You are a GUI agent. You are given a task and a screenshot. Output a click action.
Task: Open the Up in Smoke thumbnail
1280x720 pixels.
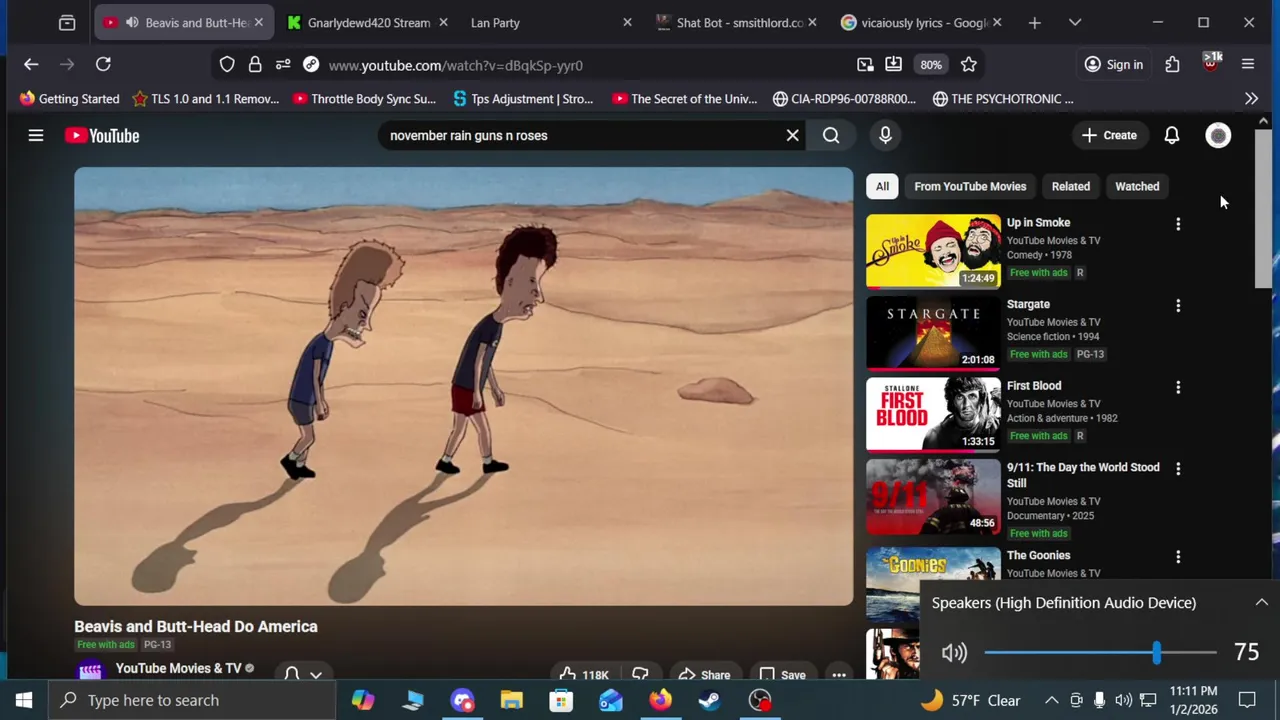click(933, 250)
